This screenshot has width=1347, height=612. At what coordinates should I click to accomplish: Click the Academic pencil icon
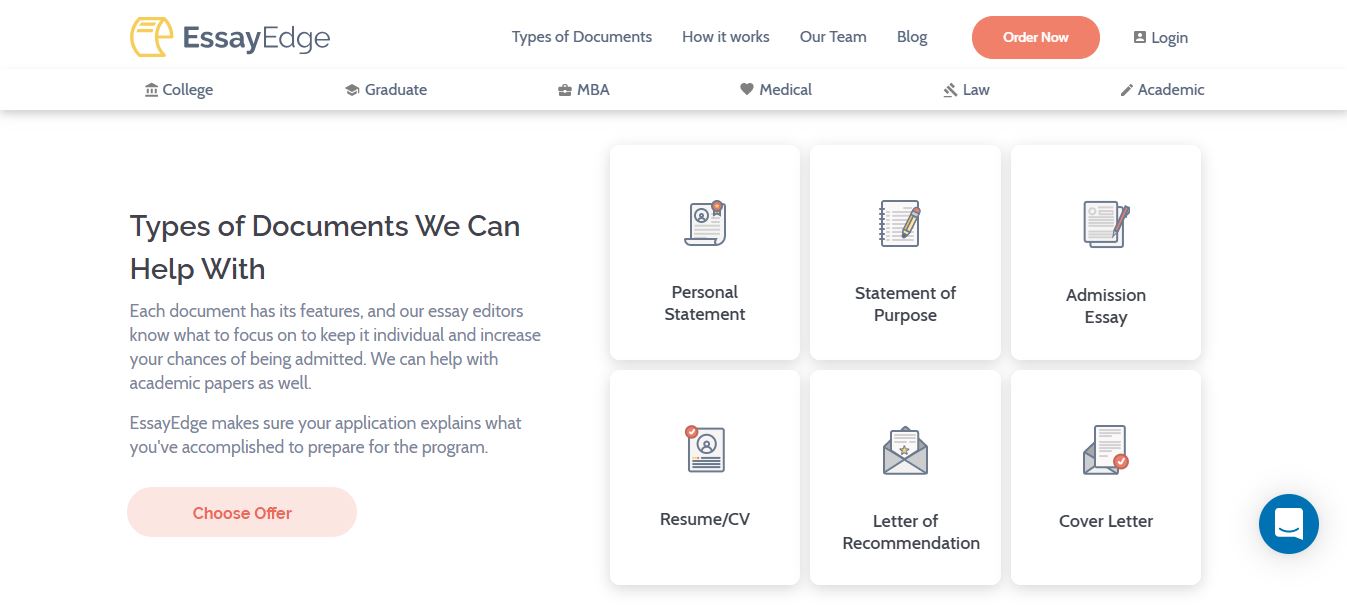1127,90
